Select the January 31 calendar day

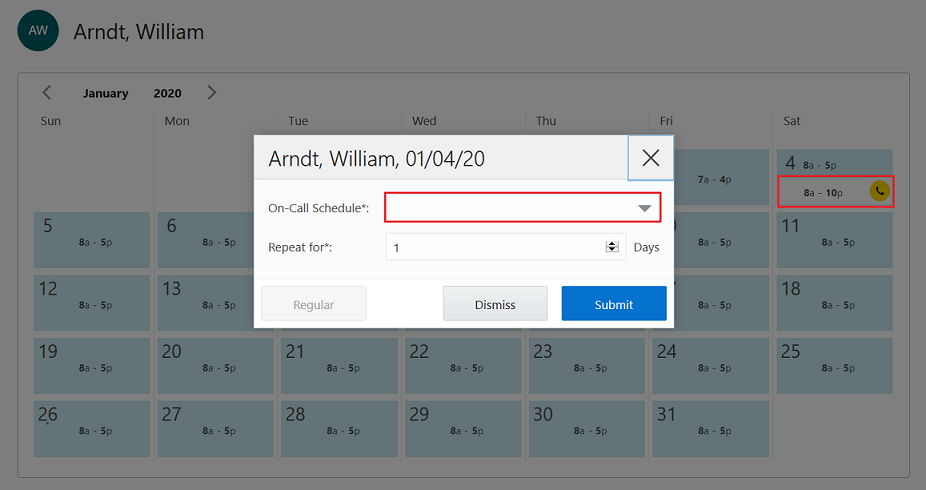pyautogui.click(x=710, y=429)
